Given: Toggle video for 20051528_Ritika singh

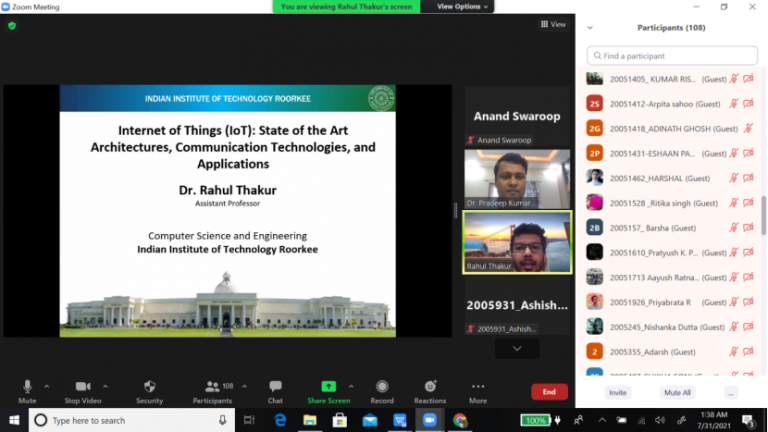Looking at the screenshot, I should click(x=748, y=203).
